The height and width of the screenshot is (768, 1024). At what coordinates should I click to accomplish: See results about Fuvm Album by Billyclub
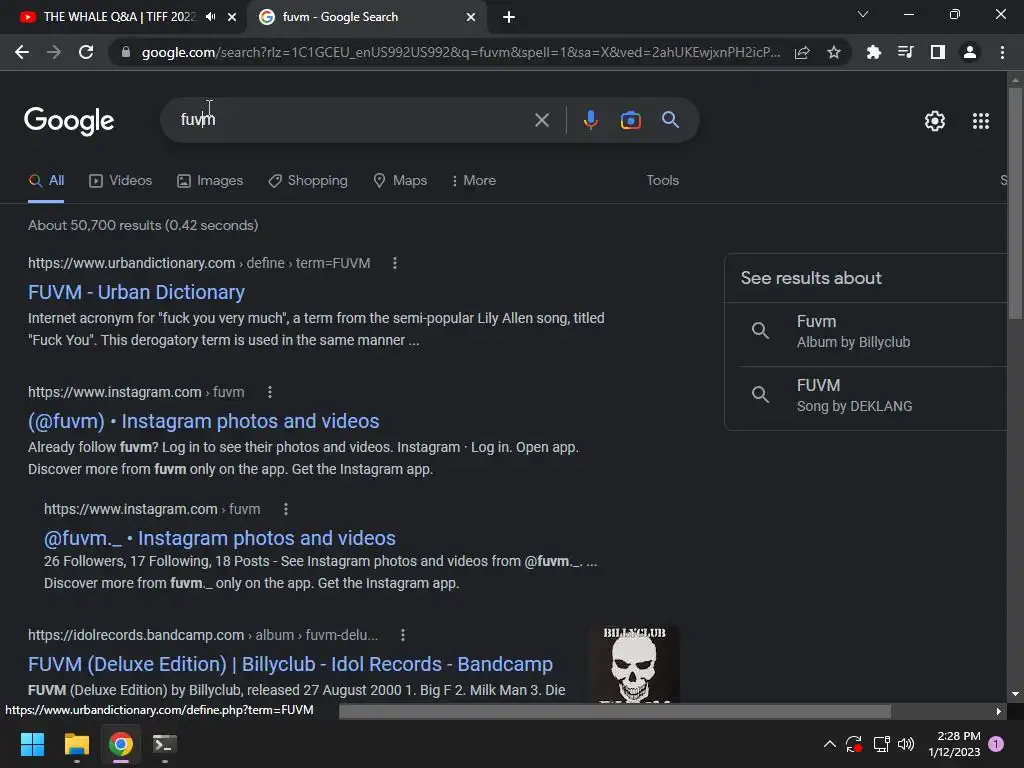click(x=866, y=332)
